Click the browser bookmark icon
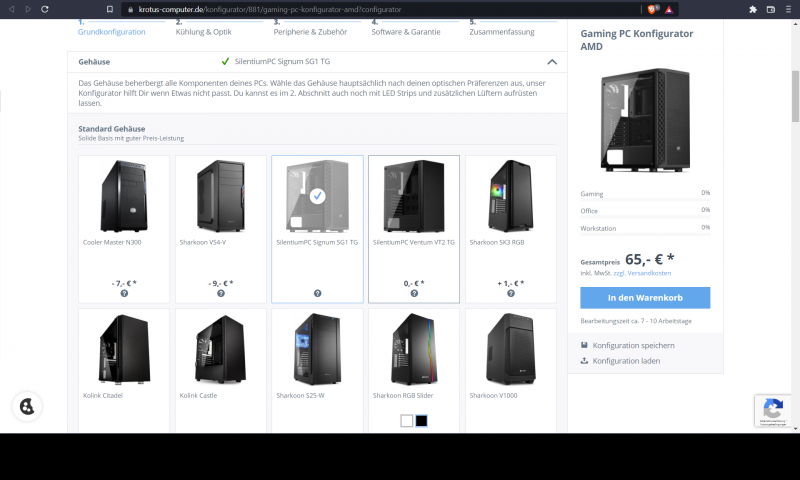 point(110,9)
